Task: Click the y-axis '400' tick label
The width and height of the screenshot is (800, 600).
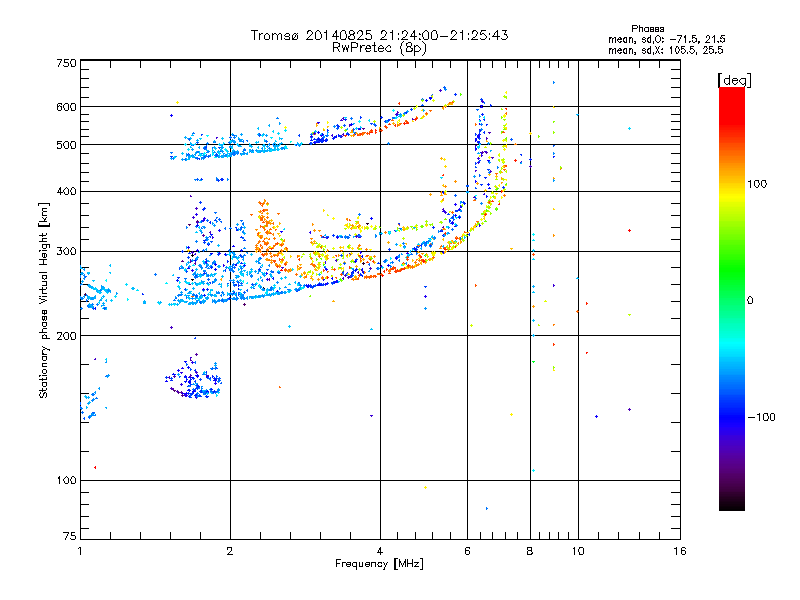Action: point(67,191)
